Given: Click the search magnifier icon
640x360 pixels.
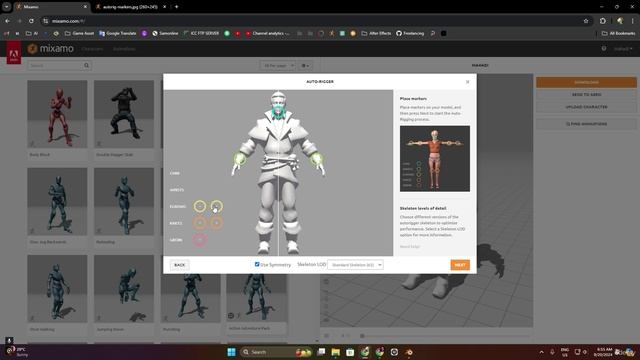Looking at the screenshot, I should tap(87, 65).
